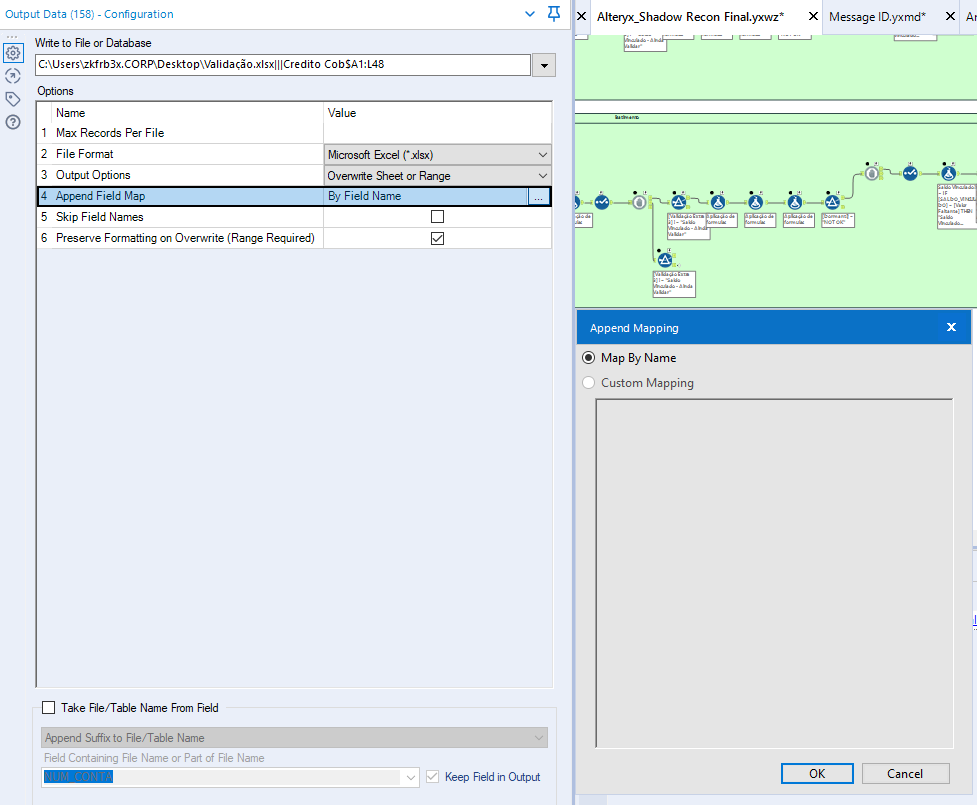Click the annotation under lower branch Filter
977x805 pixels.
coord(674,284)
